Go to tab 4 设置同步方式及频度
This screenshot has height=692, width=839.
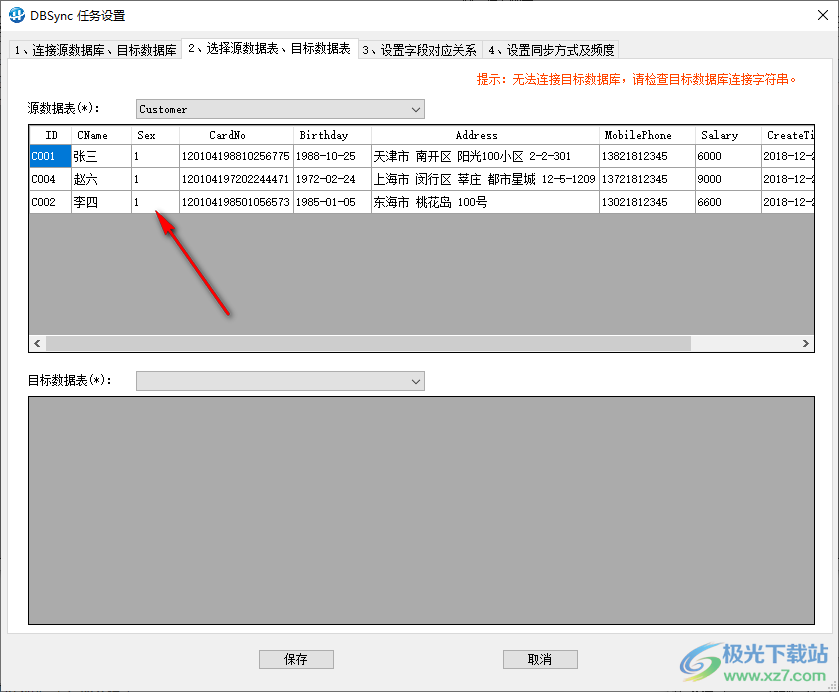click(x=551, y=50)
